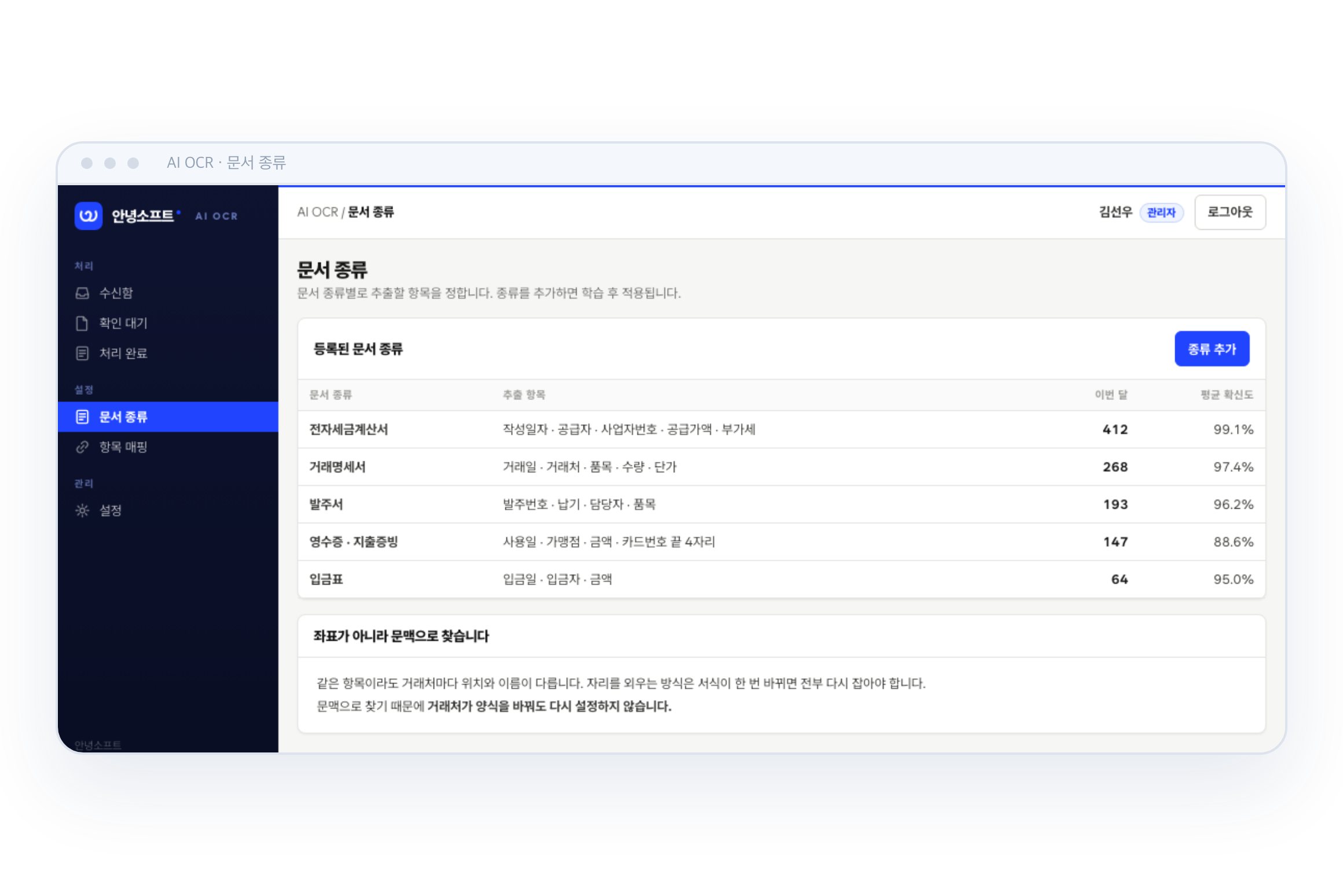Click the 로그아웃 button

click(x=1230, y=212)
